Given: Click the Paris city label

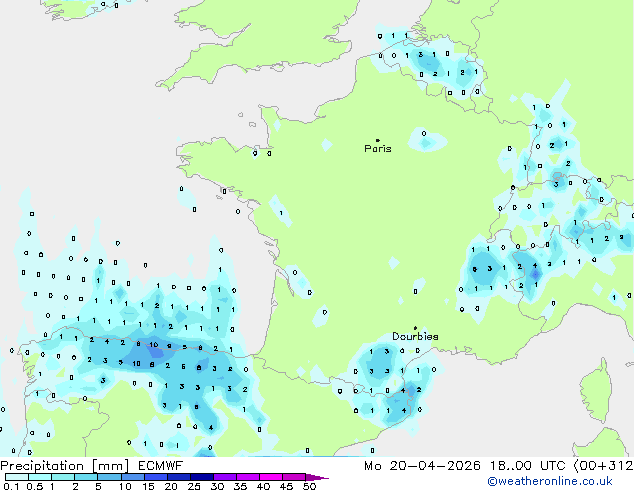Looking at the screenshot, I should pyautogui.click(x=378, y=149).
